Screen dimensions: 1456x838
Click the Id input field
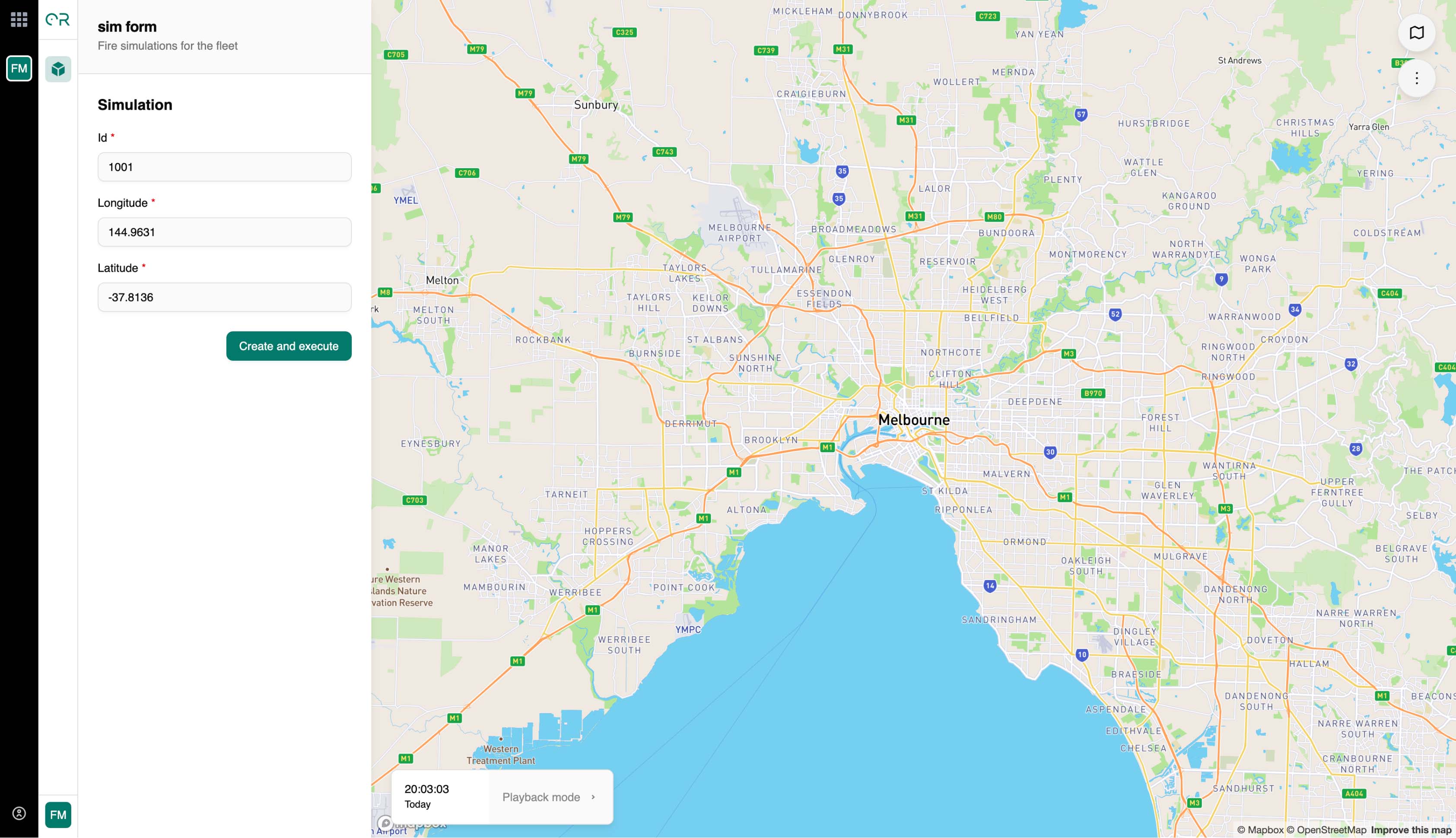[x=224, y=167]
